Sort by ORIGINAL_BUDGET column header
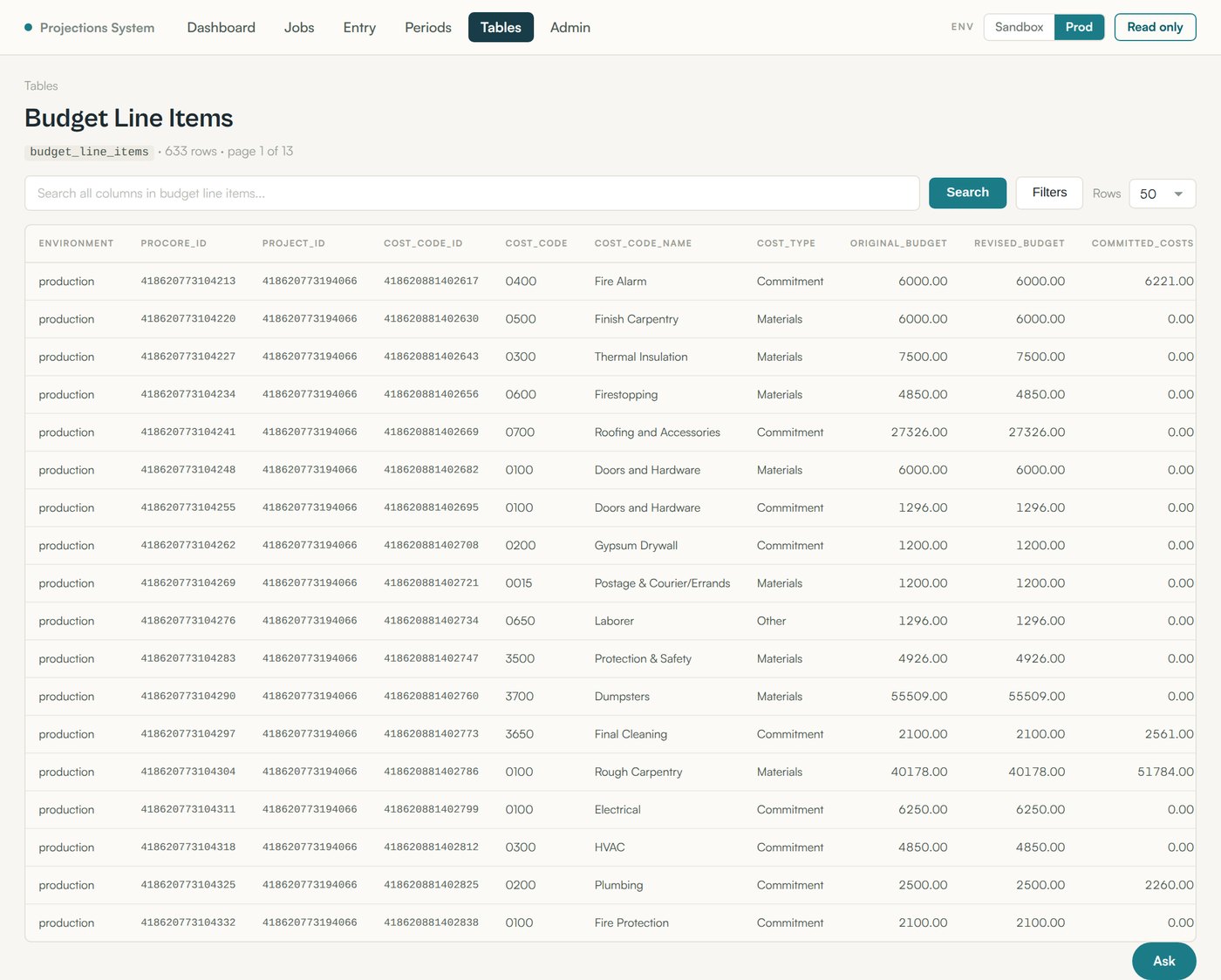This screenshot has width=1221, height=980. (898, 243)
